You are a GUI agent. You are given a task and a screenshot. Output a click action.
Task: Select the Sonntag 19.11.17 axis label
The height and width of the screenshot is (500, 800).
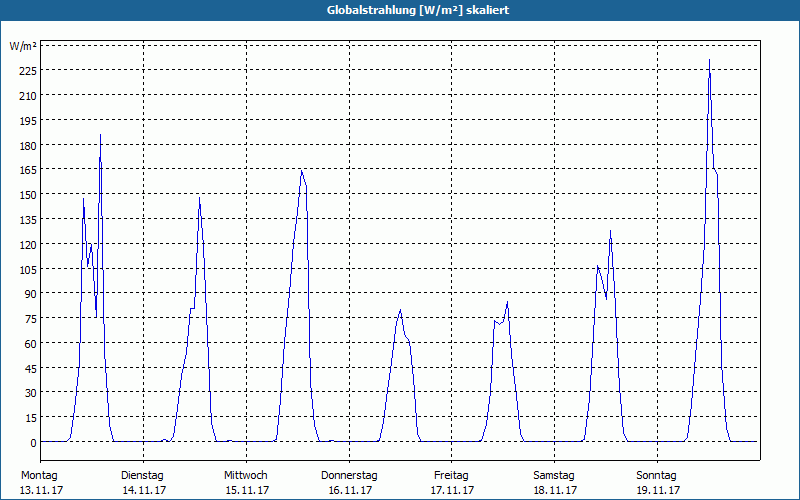[x=657, y=483]
